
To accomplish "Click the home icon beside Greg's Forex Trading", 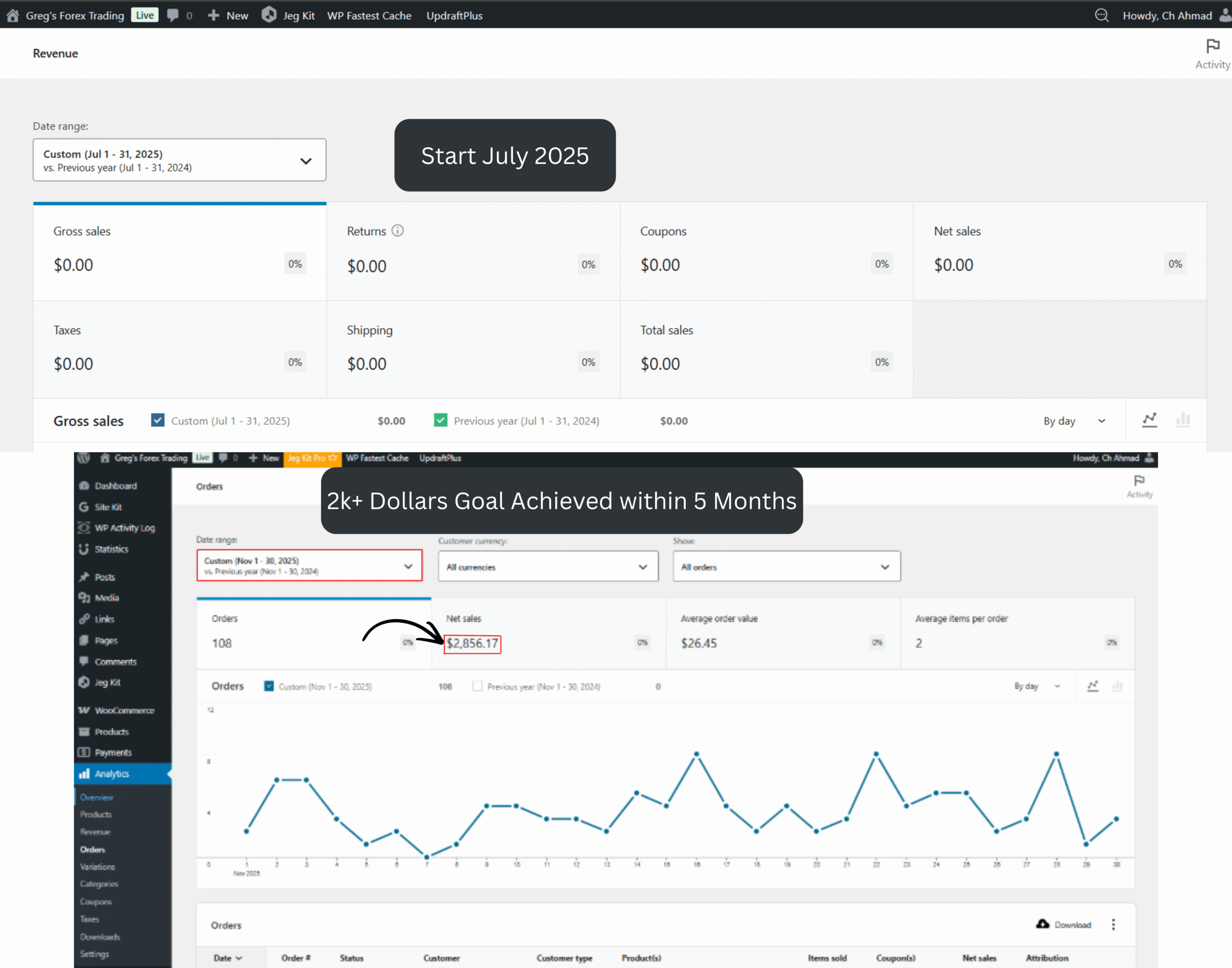I will click(13, 15).
